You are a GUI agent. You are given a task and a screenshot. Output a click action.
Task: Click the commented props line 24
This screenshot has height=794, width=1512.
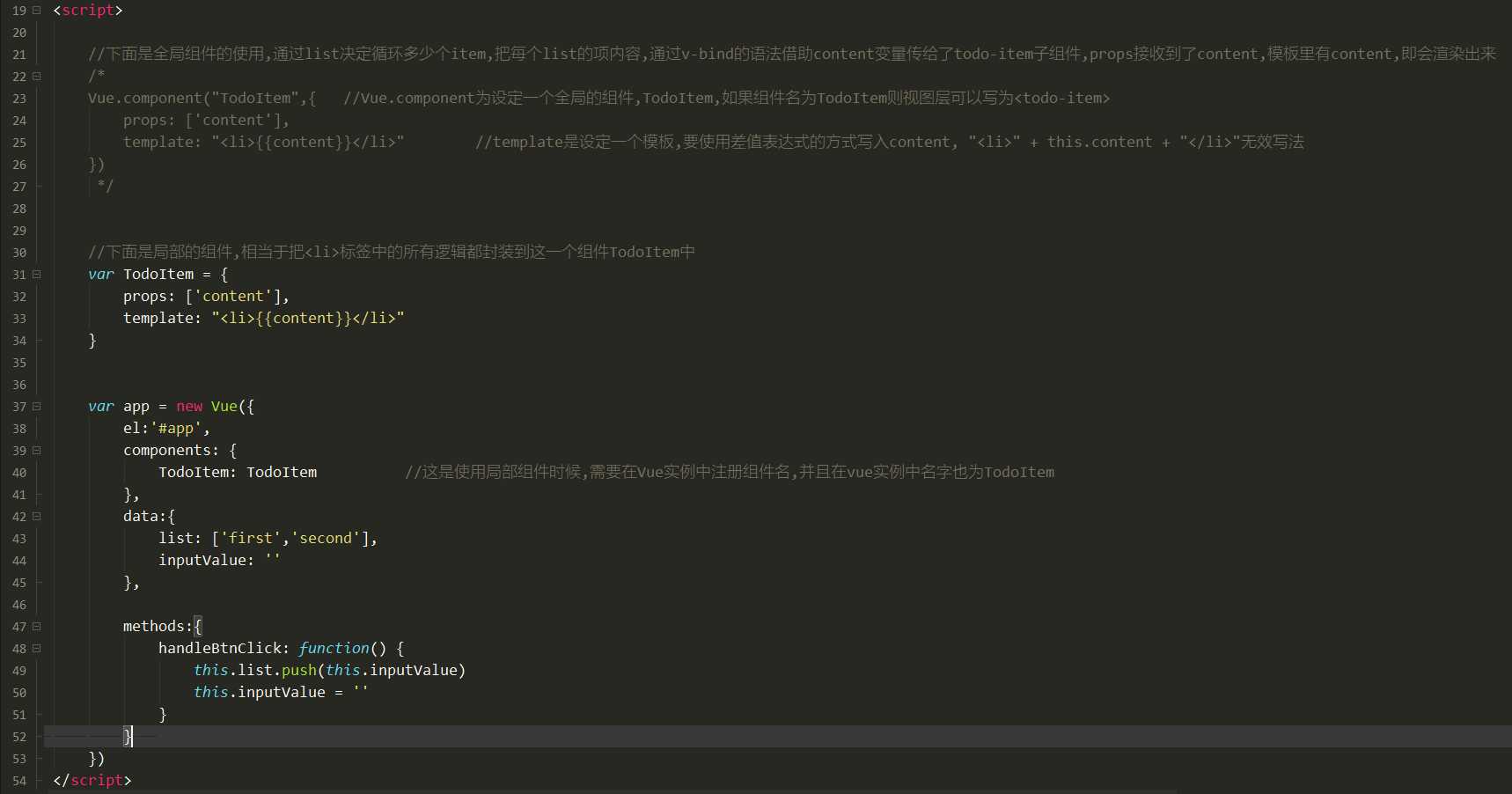pos(206,121)
